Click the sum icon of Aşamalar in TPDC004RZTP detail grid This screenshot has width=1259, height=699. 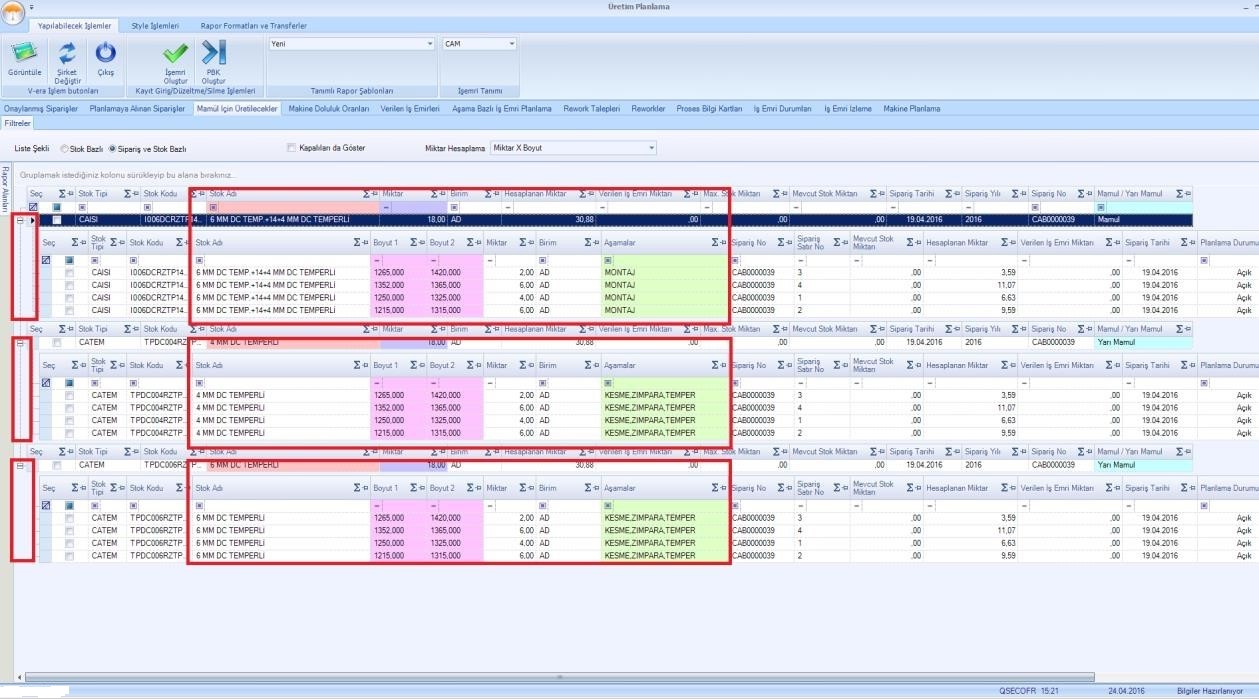[716, 365]
